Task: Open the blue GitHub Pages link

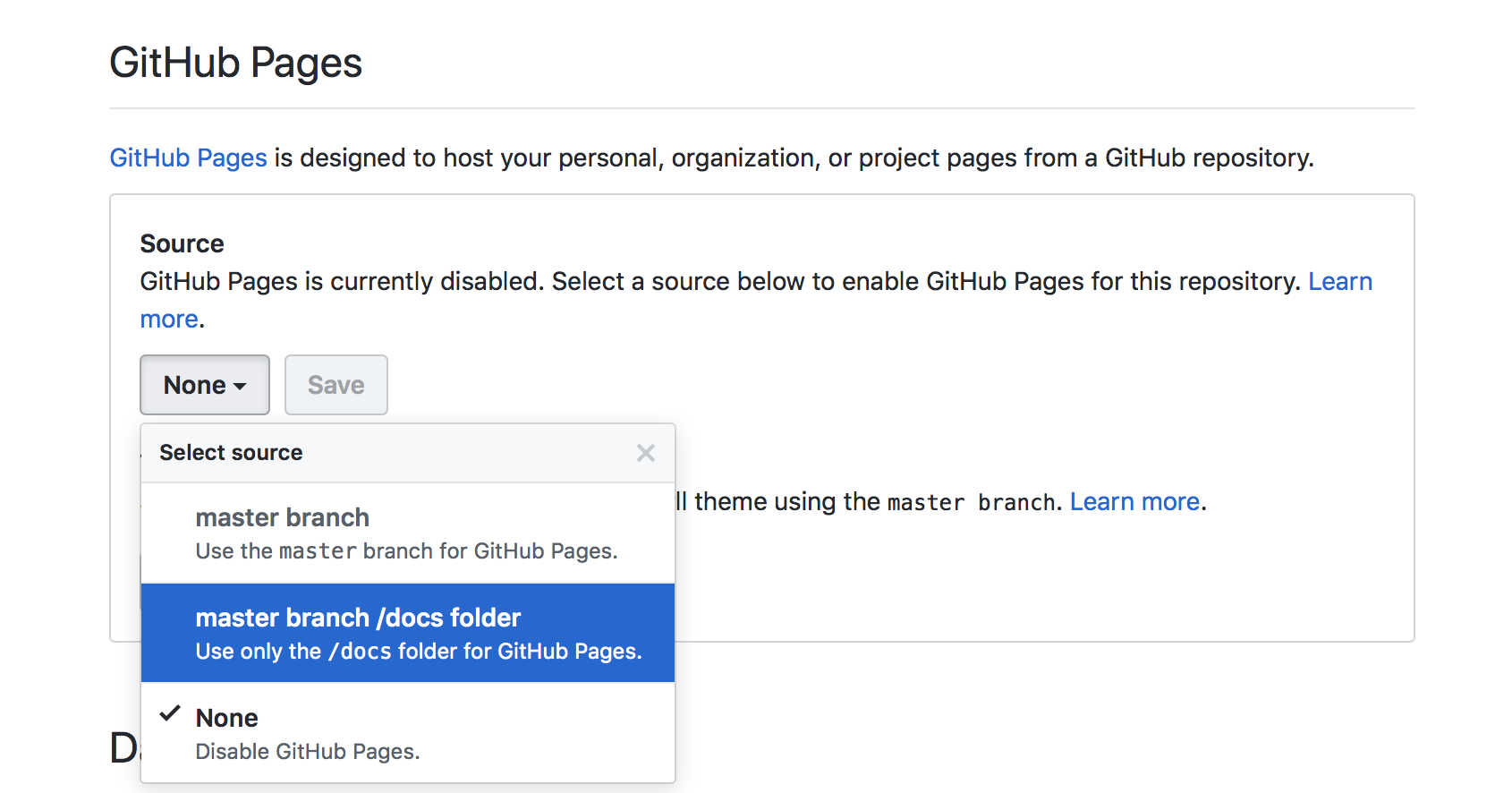Action: pyautogui.click(x=188, y=158)
